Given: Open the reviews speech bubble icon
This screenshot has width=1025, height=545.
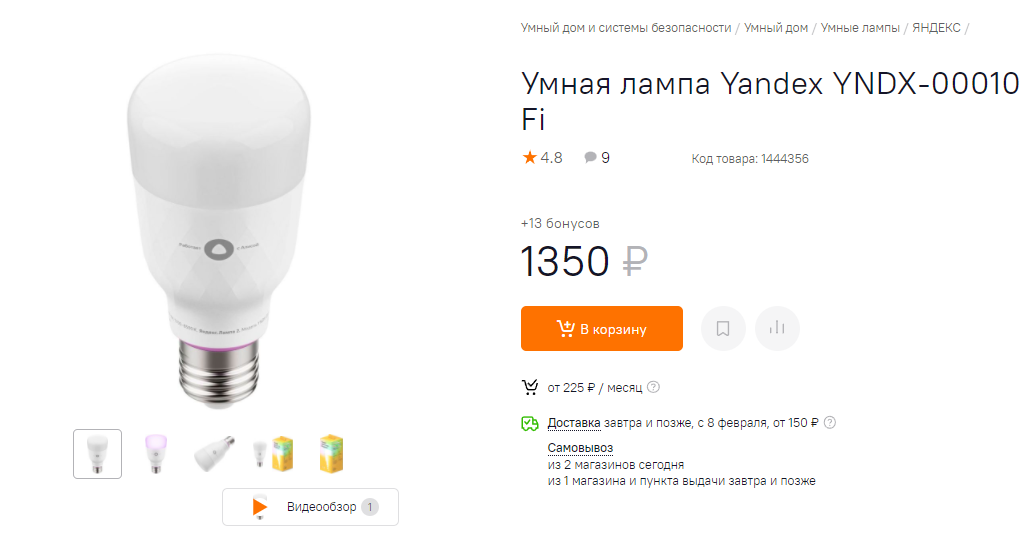Looking at the screenshot, I should click(x=590, y=157).
